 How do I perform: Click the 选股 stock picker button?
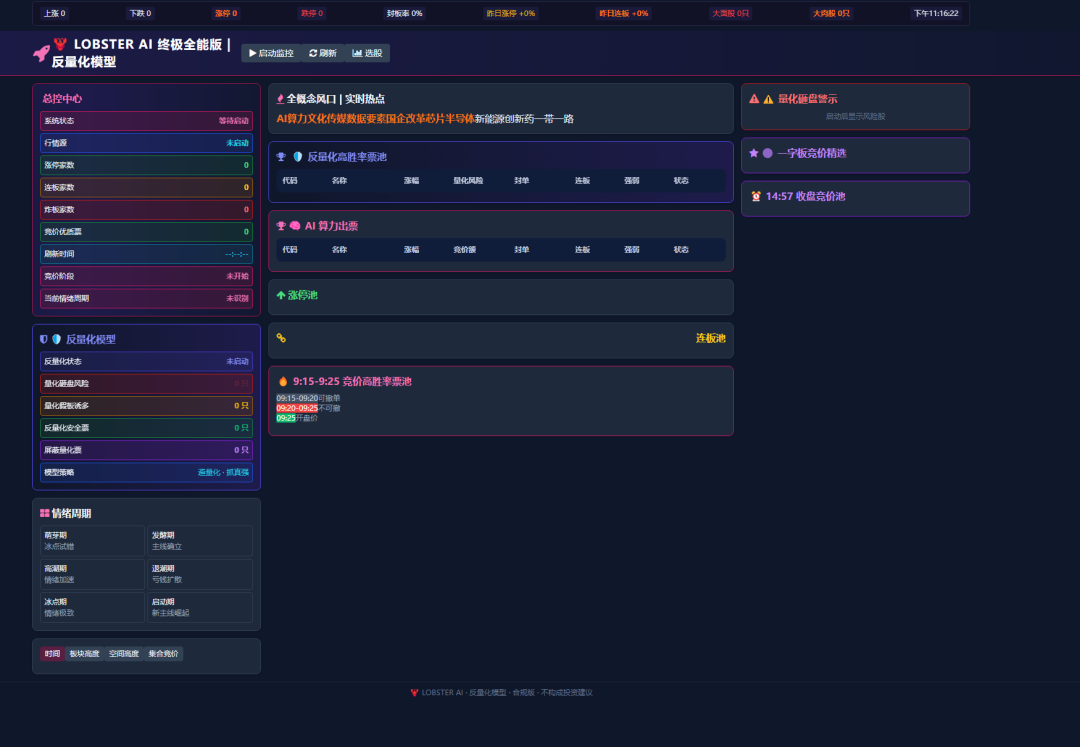pyautogui.click(x=367, y=53)
